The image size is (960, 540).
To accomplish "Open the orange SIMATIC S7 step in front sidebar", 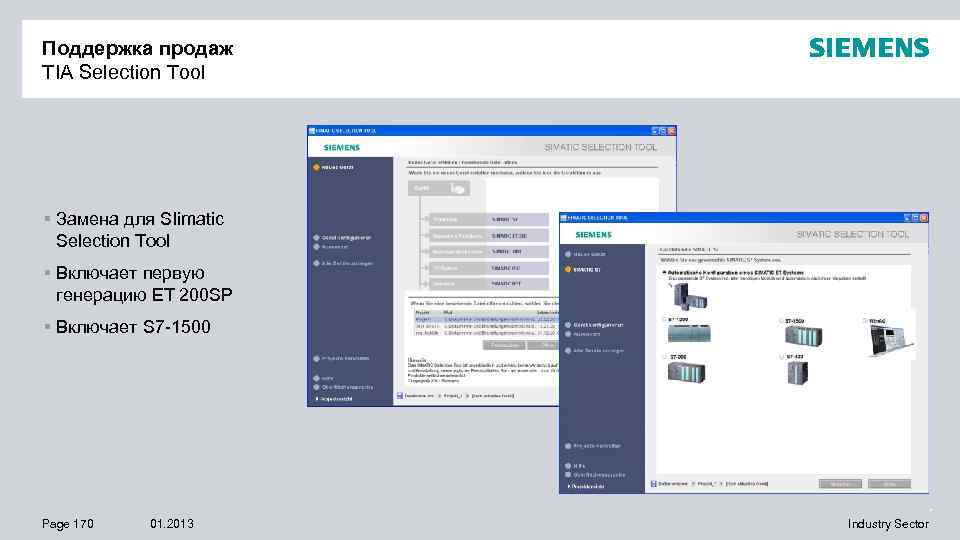I will (582, 269).
